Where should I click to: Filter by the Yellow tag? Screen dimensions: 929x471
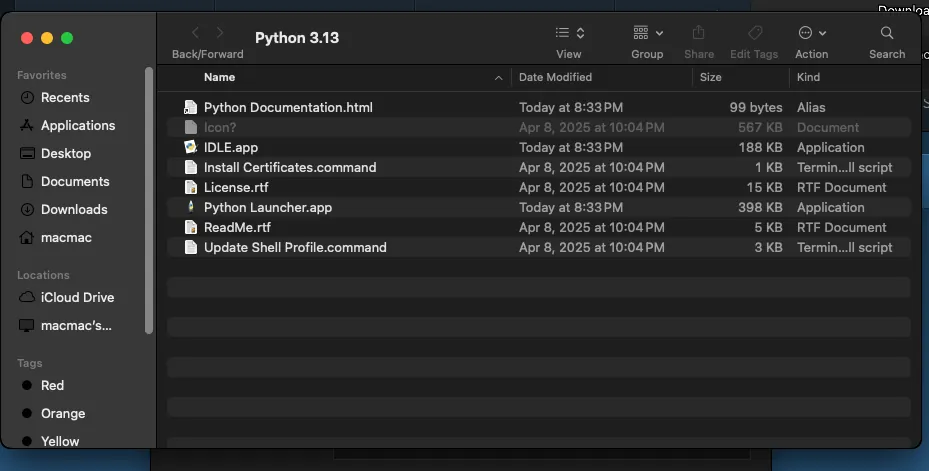pyautogui.click(x=59, y=441)
